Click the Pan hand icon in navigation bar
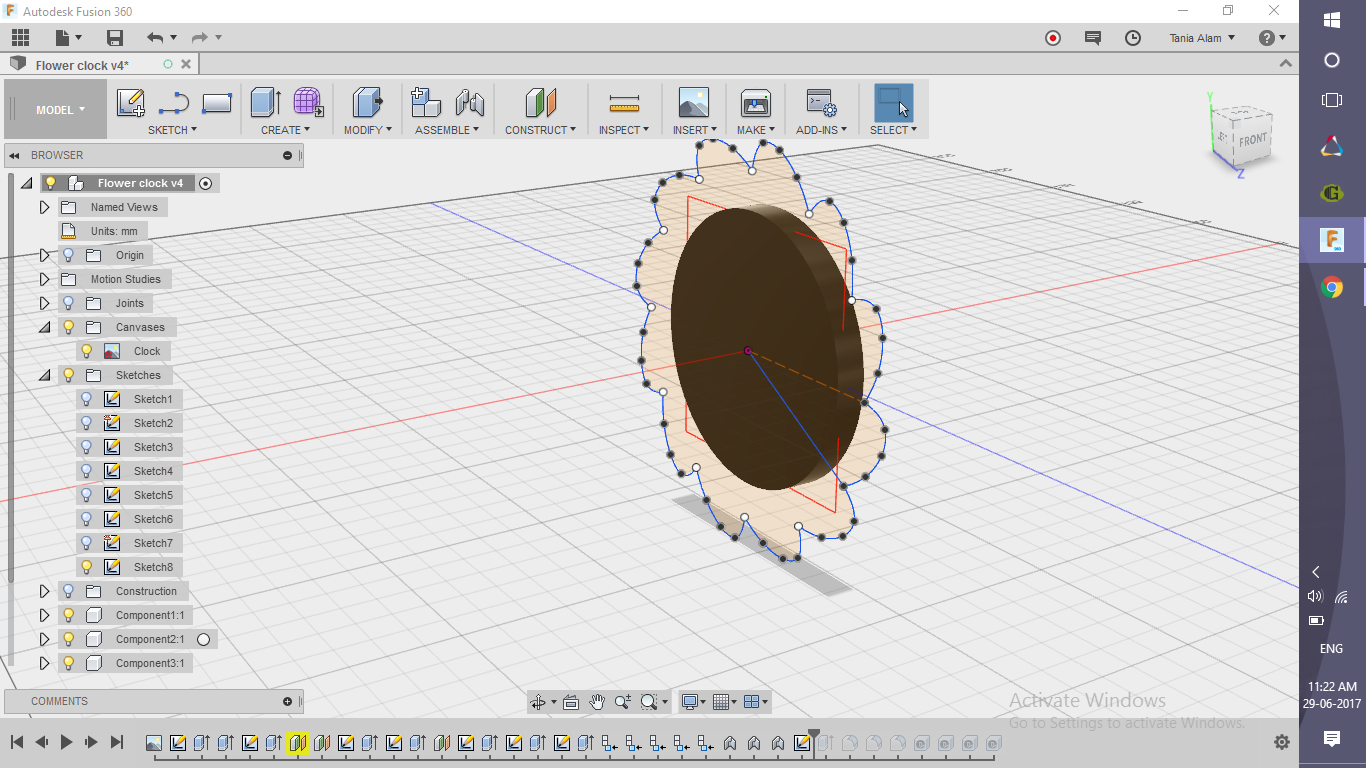This screenshot has width=1366, height=768. coord(597,702)
